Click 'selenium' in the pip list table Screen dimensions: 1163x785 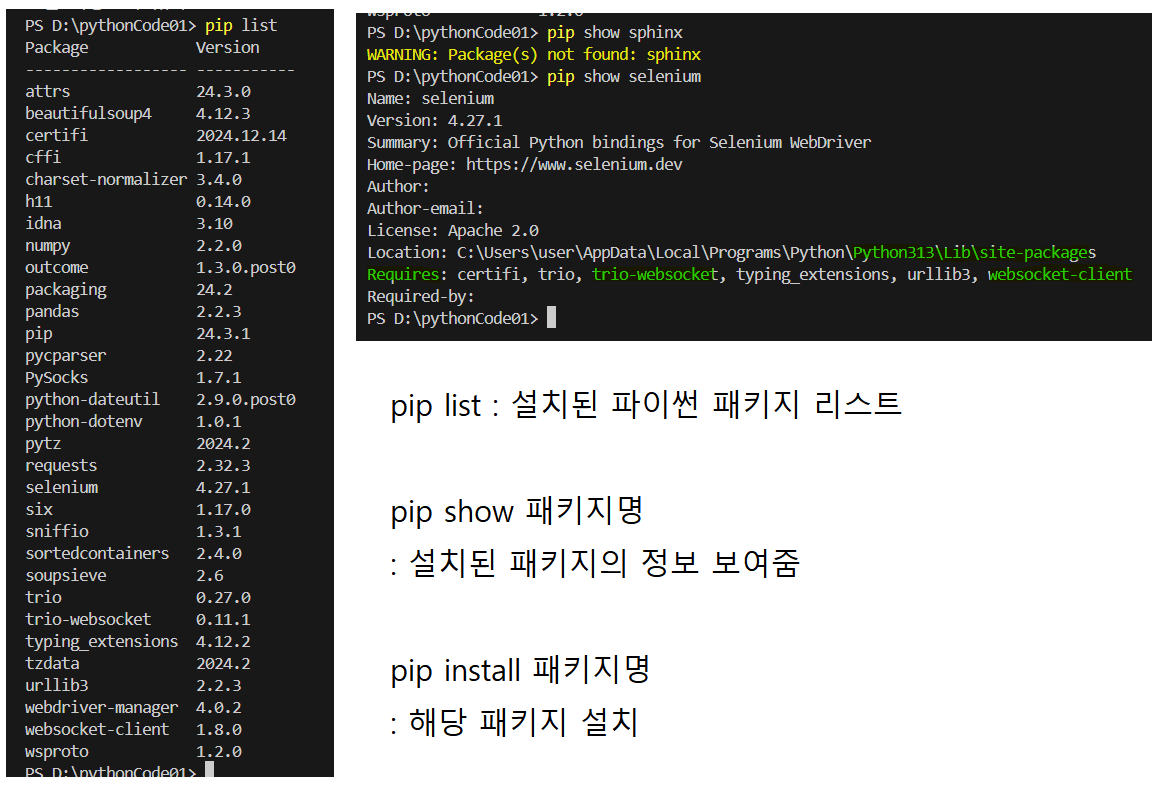[62, 487]
